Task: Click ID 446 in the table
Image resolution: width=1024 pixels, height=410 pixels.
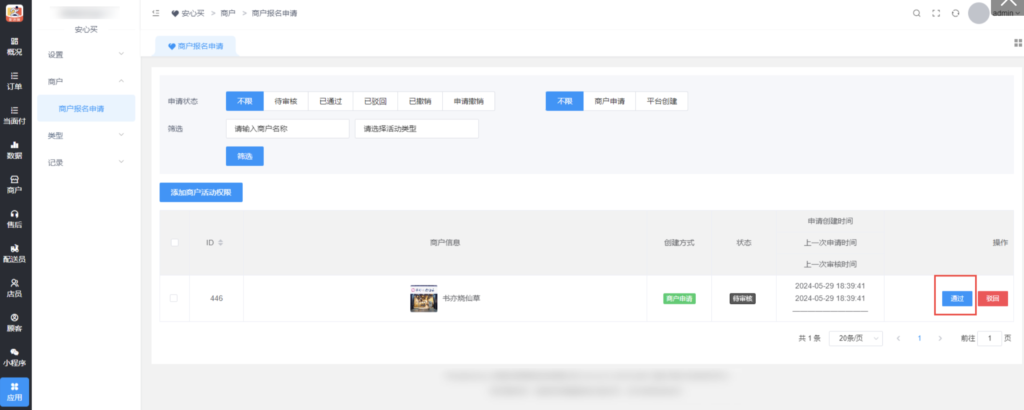Action: [216, 298]
